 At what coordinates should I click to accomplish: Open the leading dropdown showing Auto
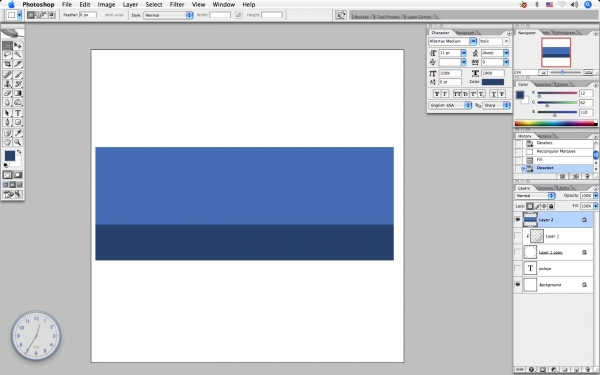click(506, 53)
